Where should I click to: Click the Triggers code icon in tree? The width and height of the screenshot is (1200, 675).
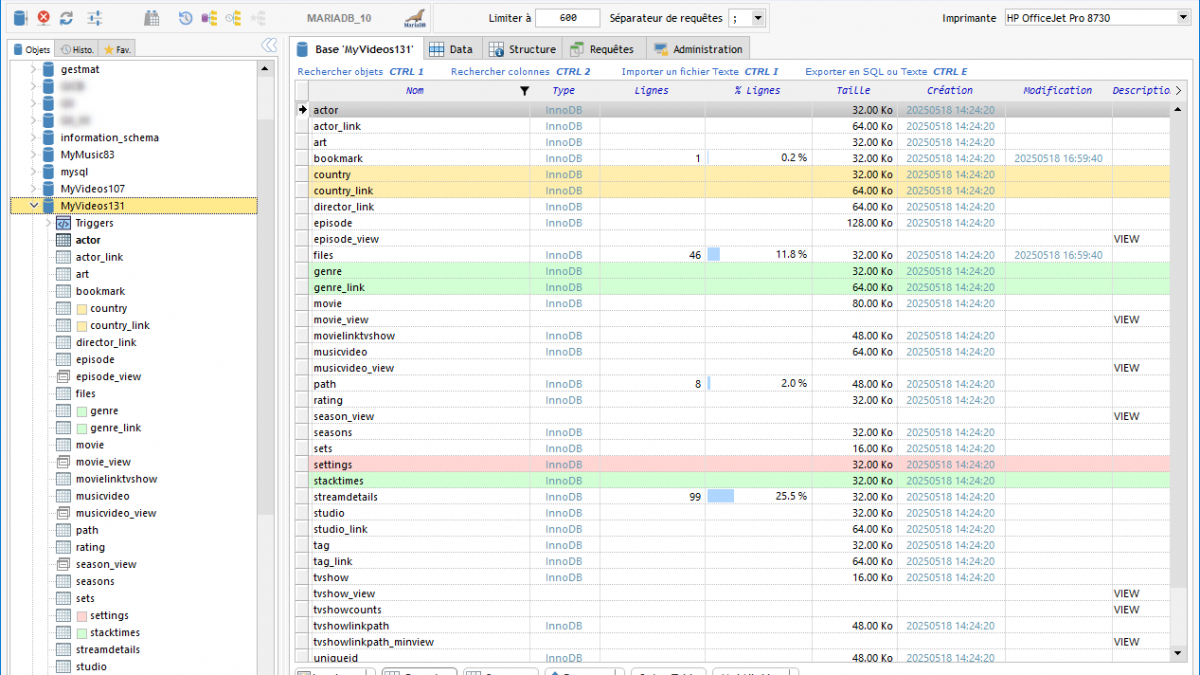pyautogui.click(x=63, y=223)
